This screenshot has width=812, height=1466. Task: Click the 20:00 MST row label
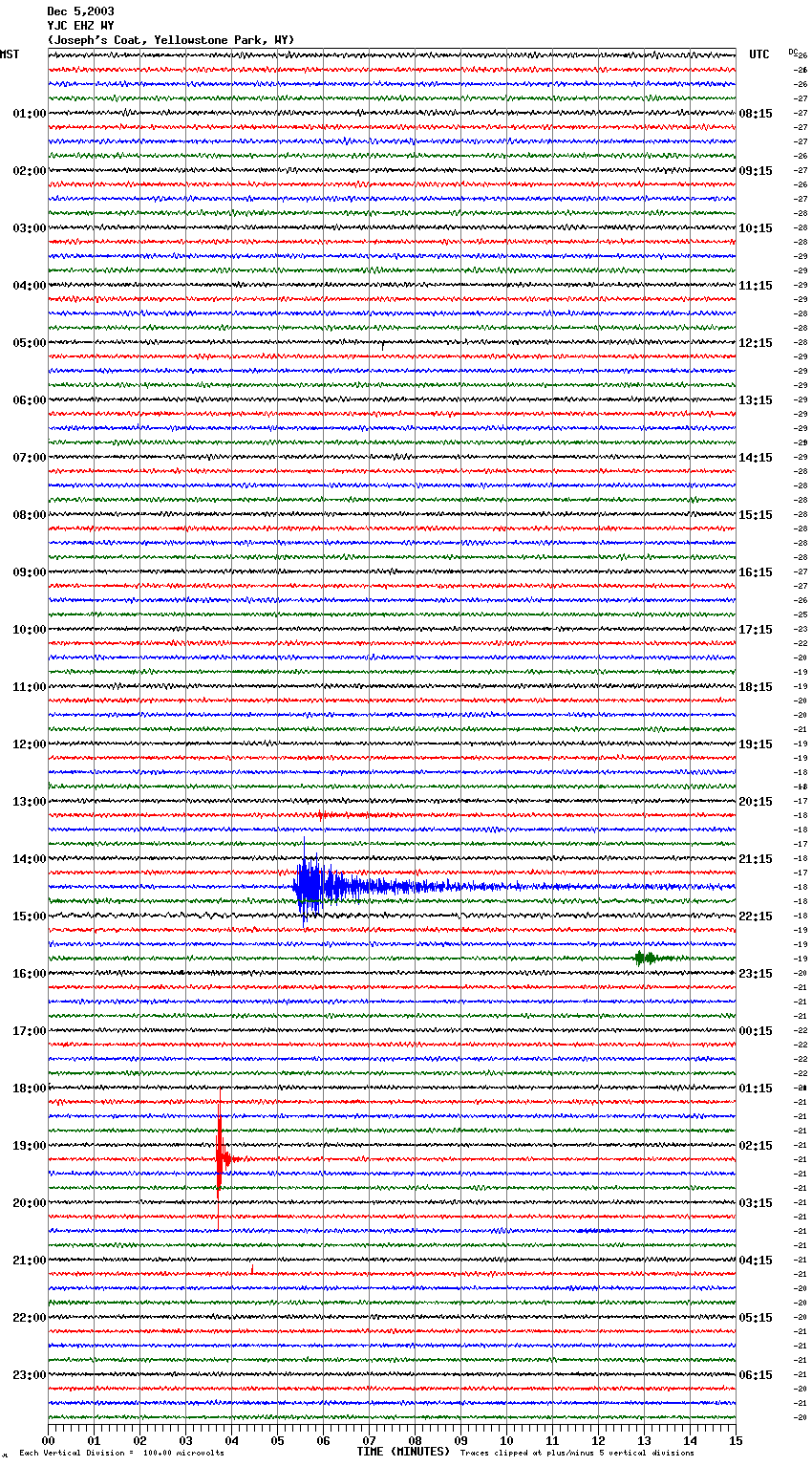click(30, 1203)
